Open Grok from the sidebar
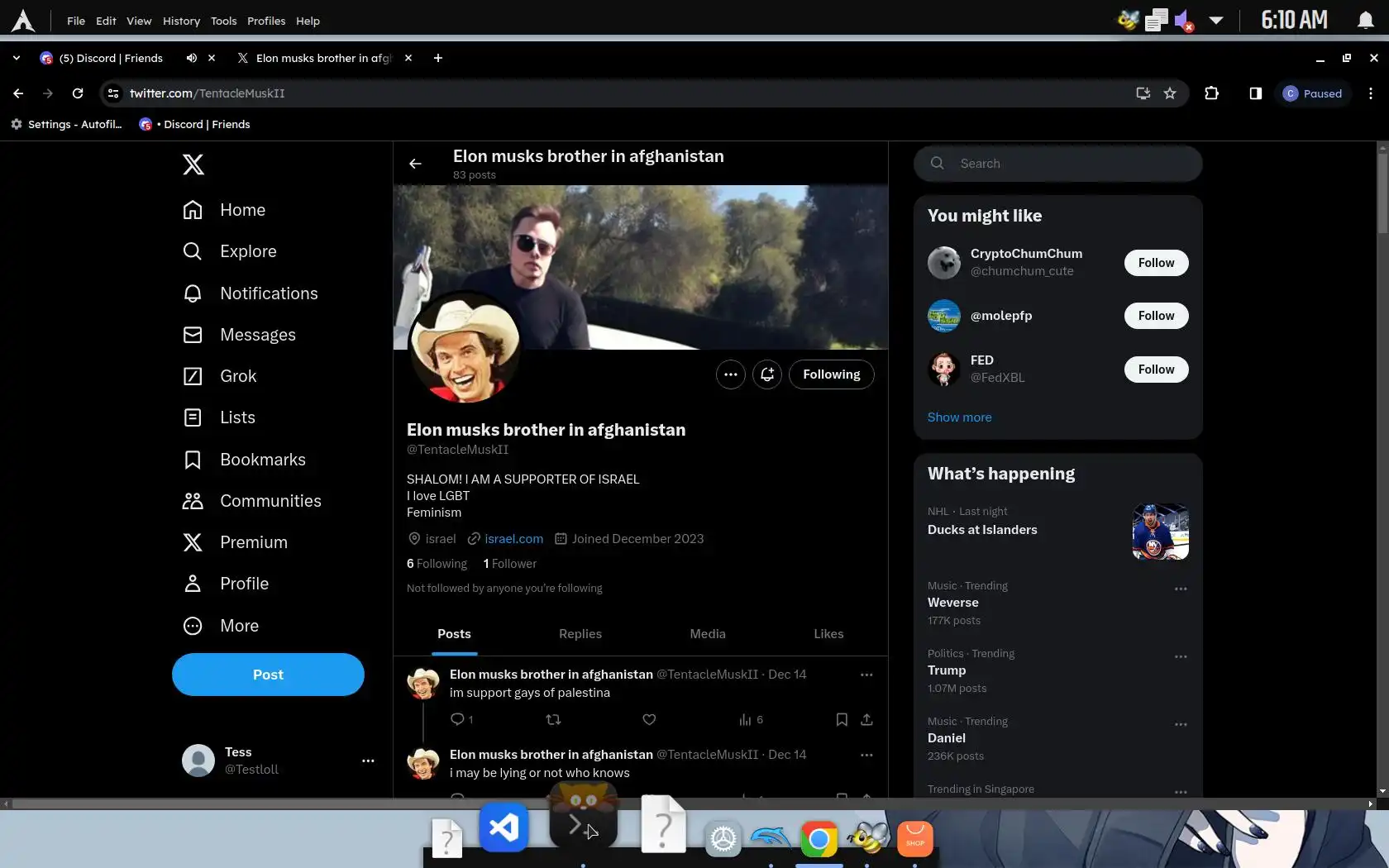The image size is (1389, 868). point(220,376)
